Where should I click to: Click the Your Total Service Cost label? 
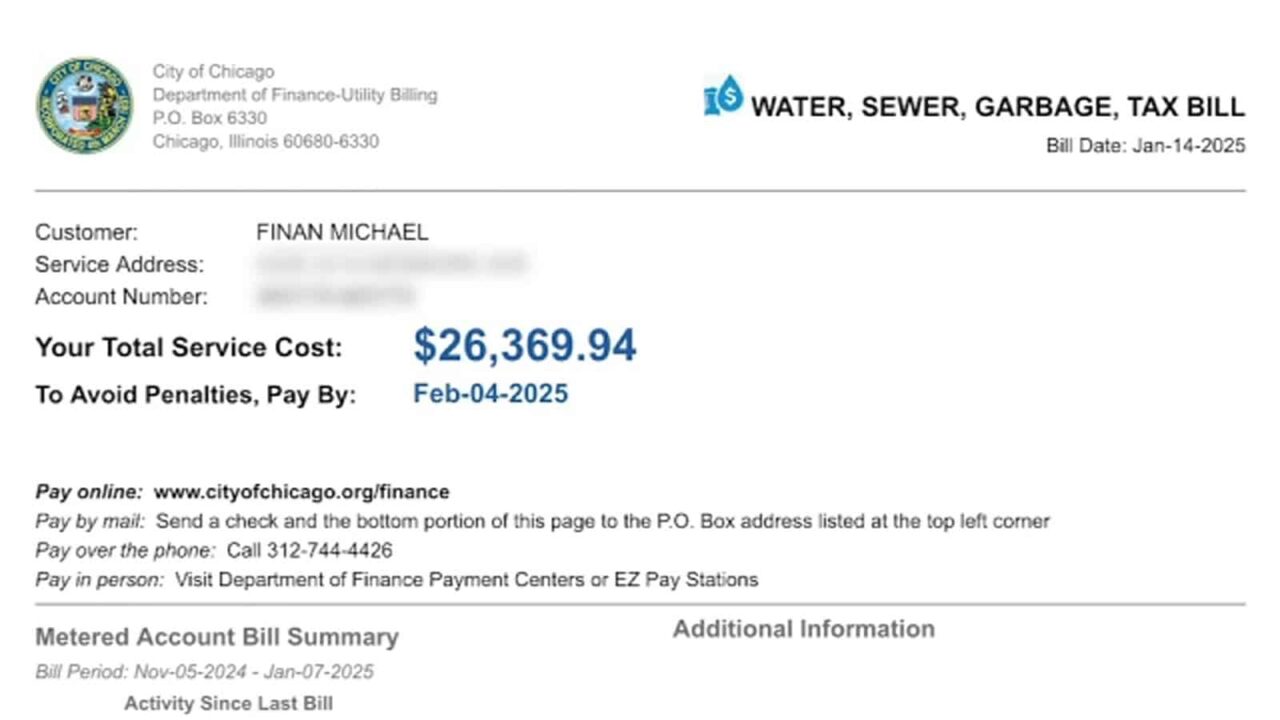[189, 347]
